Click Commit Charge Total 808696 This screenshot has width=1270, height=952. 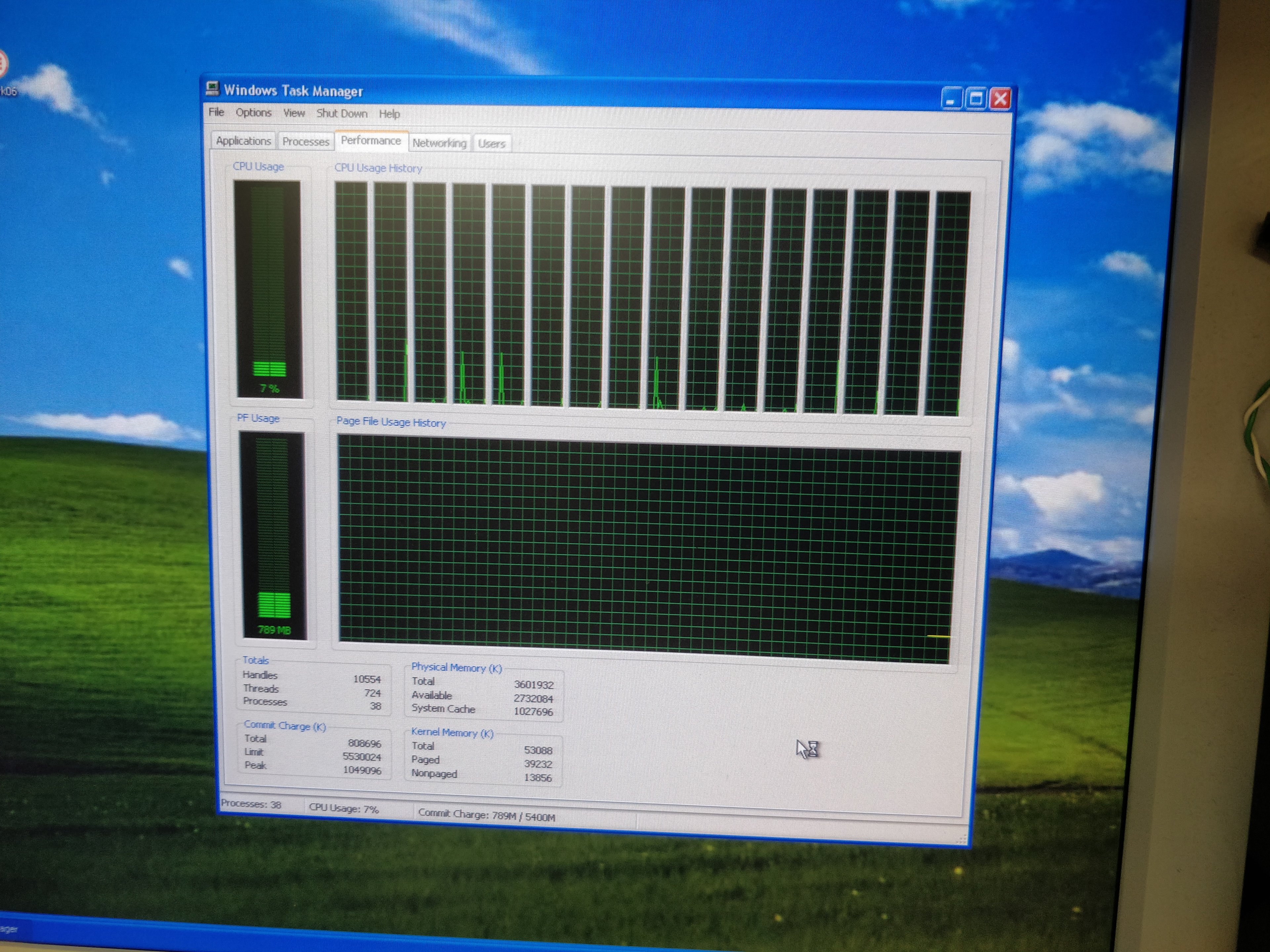364,743
